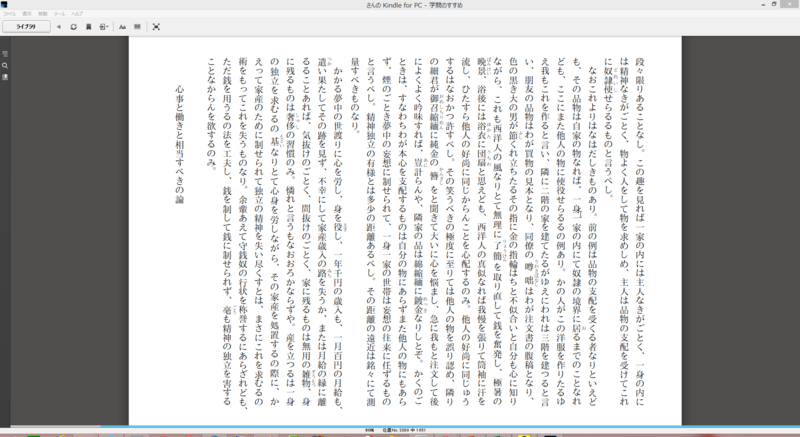Screen dimensions: 800x437
Task: Open the notebook icon in left sidebar
Action: (x=5, y=77)
